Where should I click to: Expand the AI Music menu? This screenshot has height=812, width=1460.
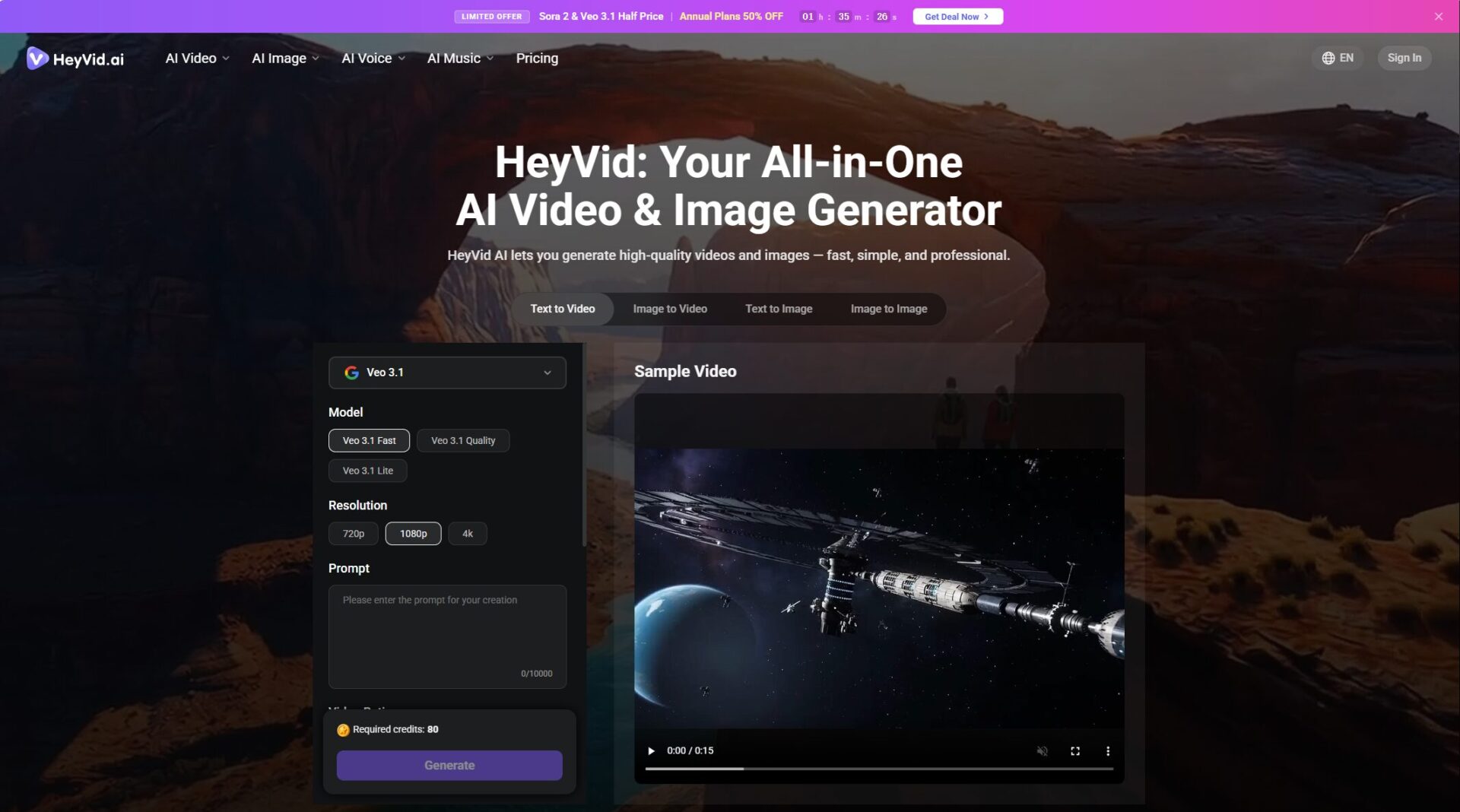pyautogui.click(x=460, y=59)
